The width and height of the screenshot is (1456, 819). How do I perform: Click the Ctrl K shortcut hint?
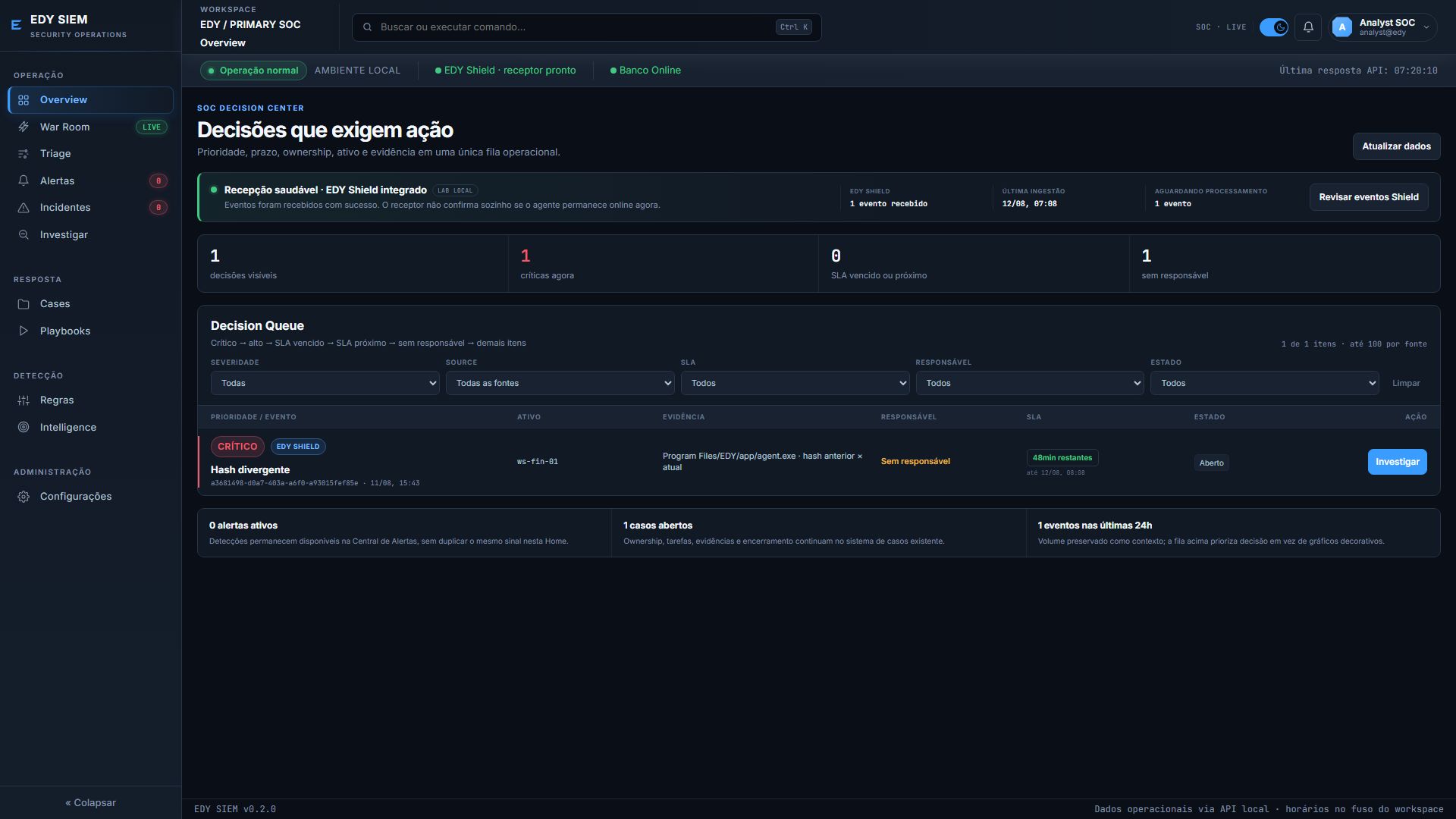click(794, 27)
